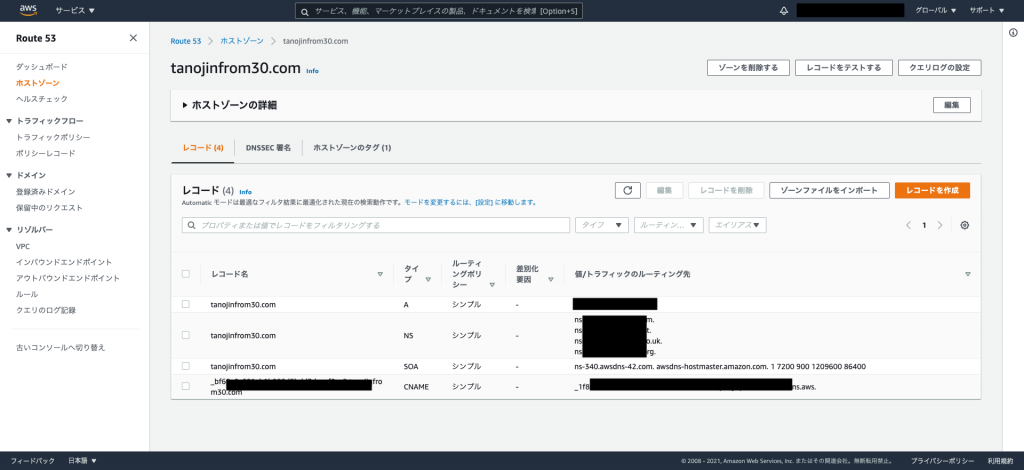Go to previous page of records

908,225
